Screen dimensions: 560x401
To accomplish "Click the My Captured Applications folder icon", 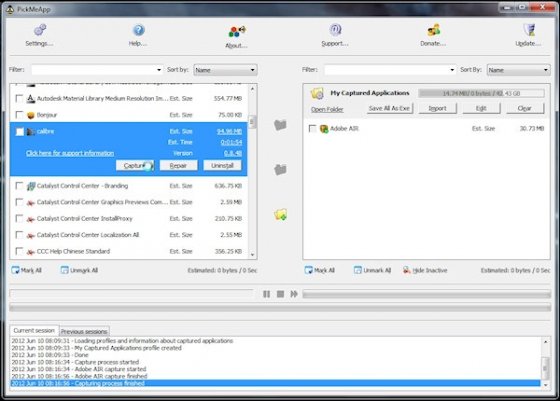I will click(x=317, y=93).
